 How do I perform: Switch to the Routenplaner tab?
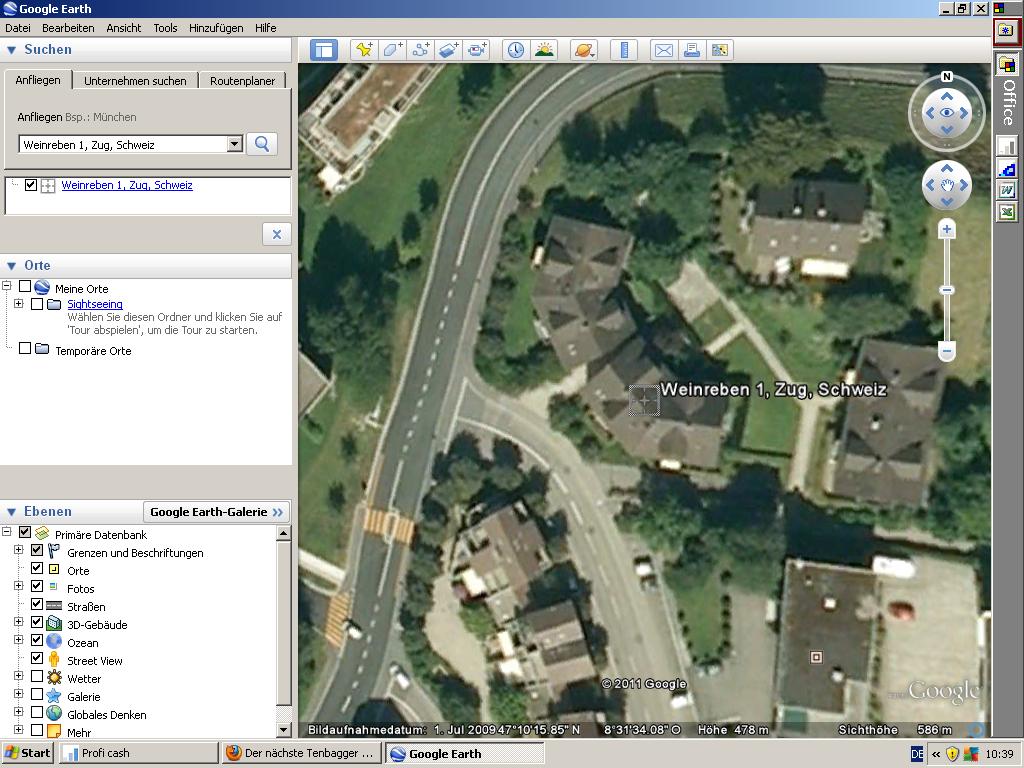[242, 81]
